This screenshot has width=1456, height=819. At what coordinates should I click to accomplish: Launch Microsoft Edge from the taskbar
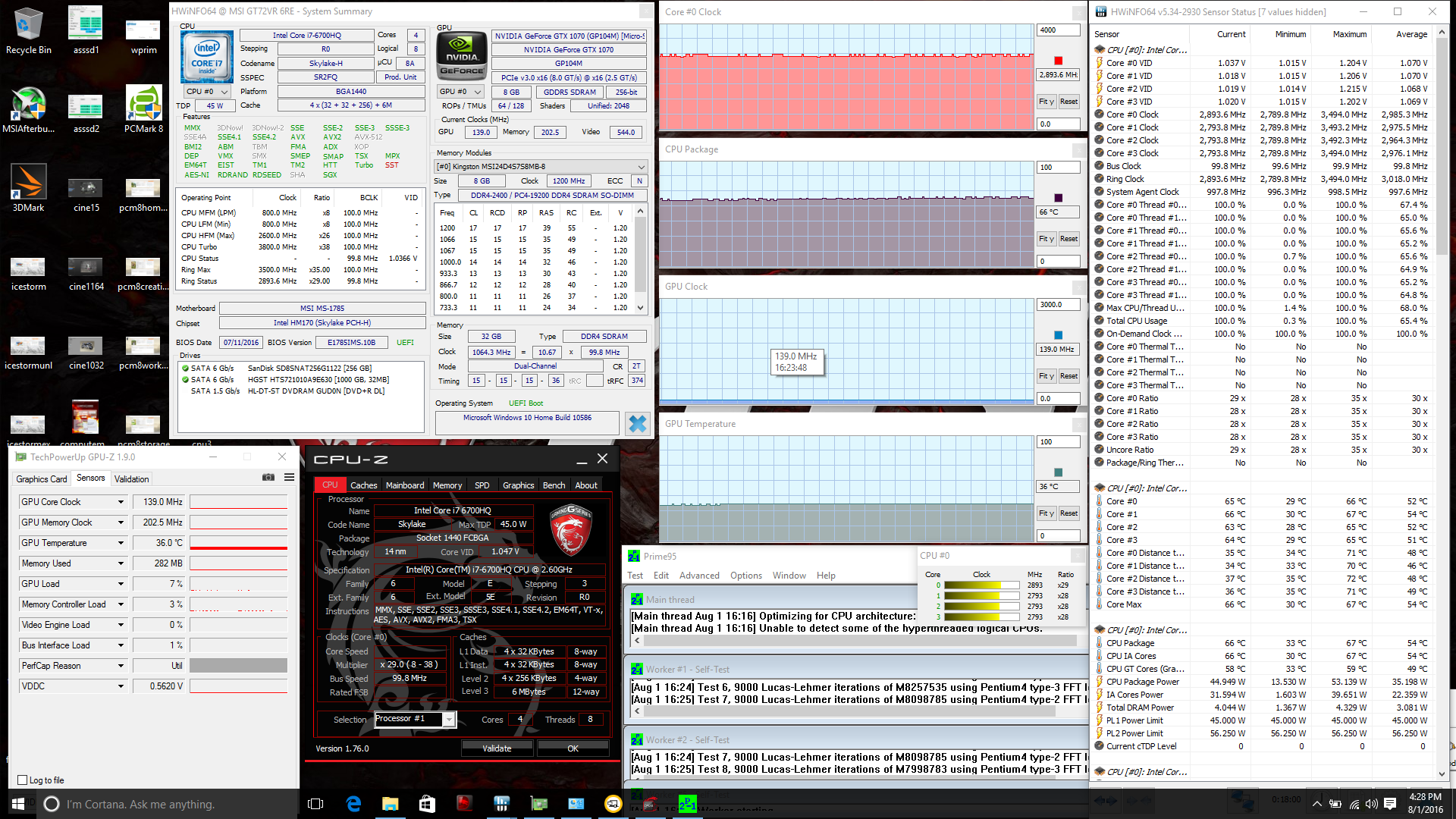click(x=353, y=804)
